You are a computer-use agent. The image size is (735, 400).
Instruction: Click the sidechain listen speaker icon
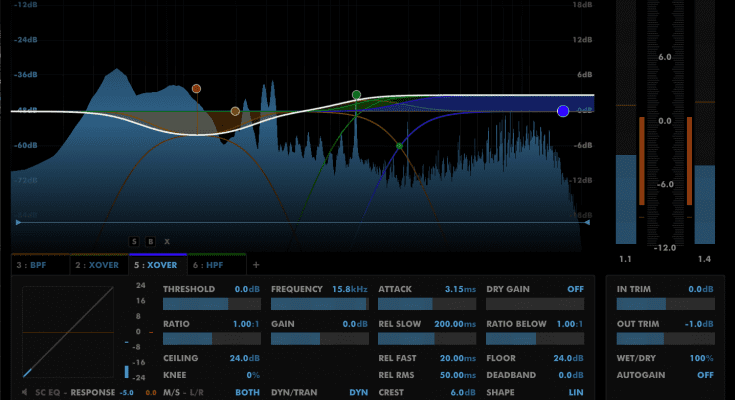coord(24,393)
